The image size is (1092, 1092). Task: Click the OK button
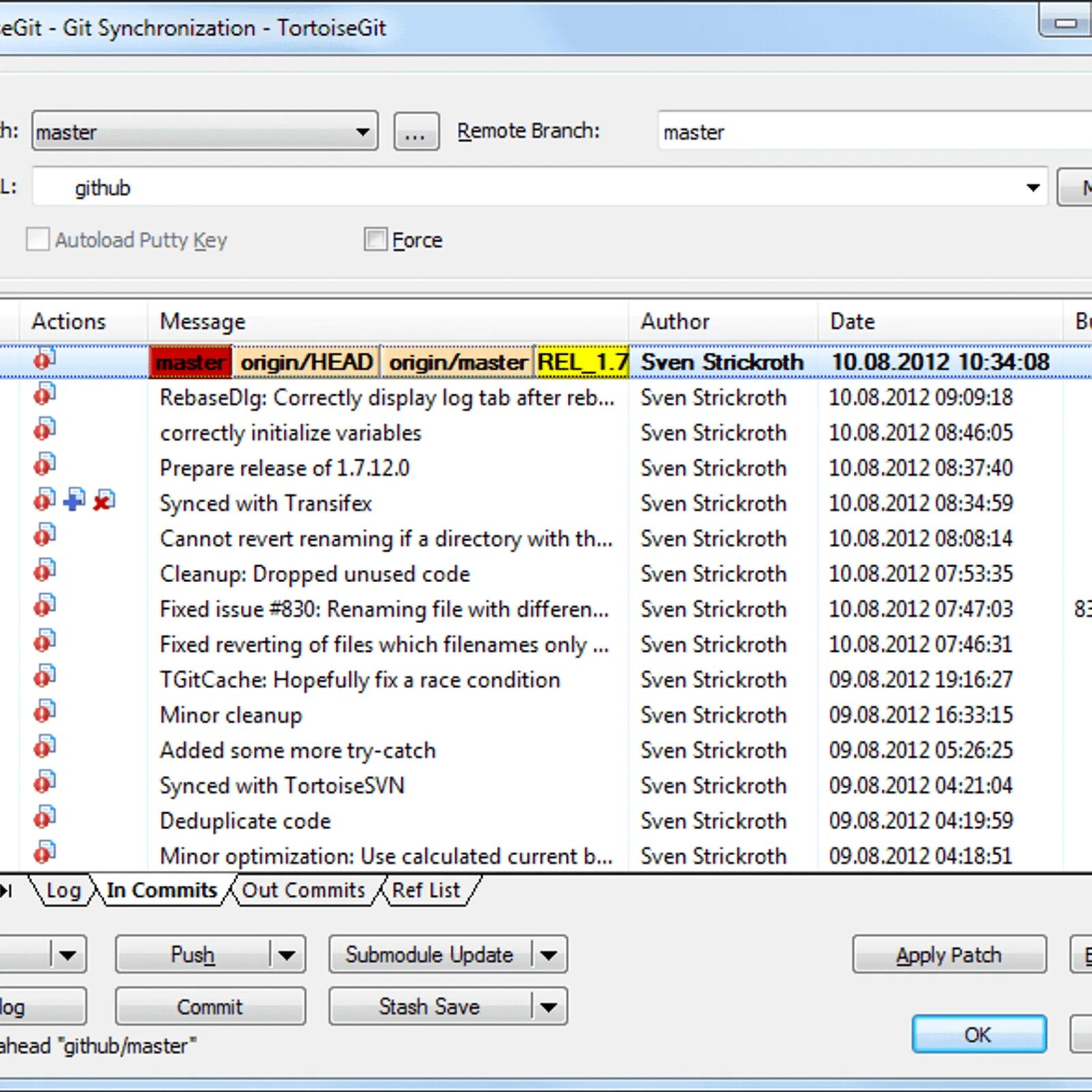(x=979, y=1034)
